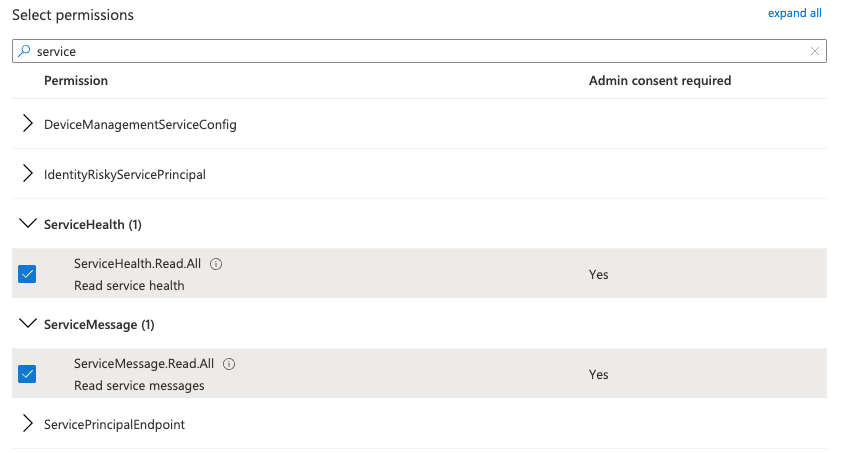Image resolution: width=841 pixels, height=453 pixels.
Task: Click the expand all link
Action: click(794, 13)
